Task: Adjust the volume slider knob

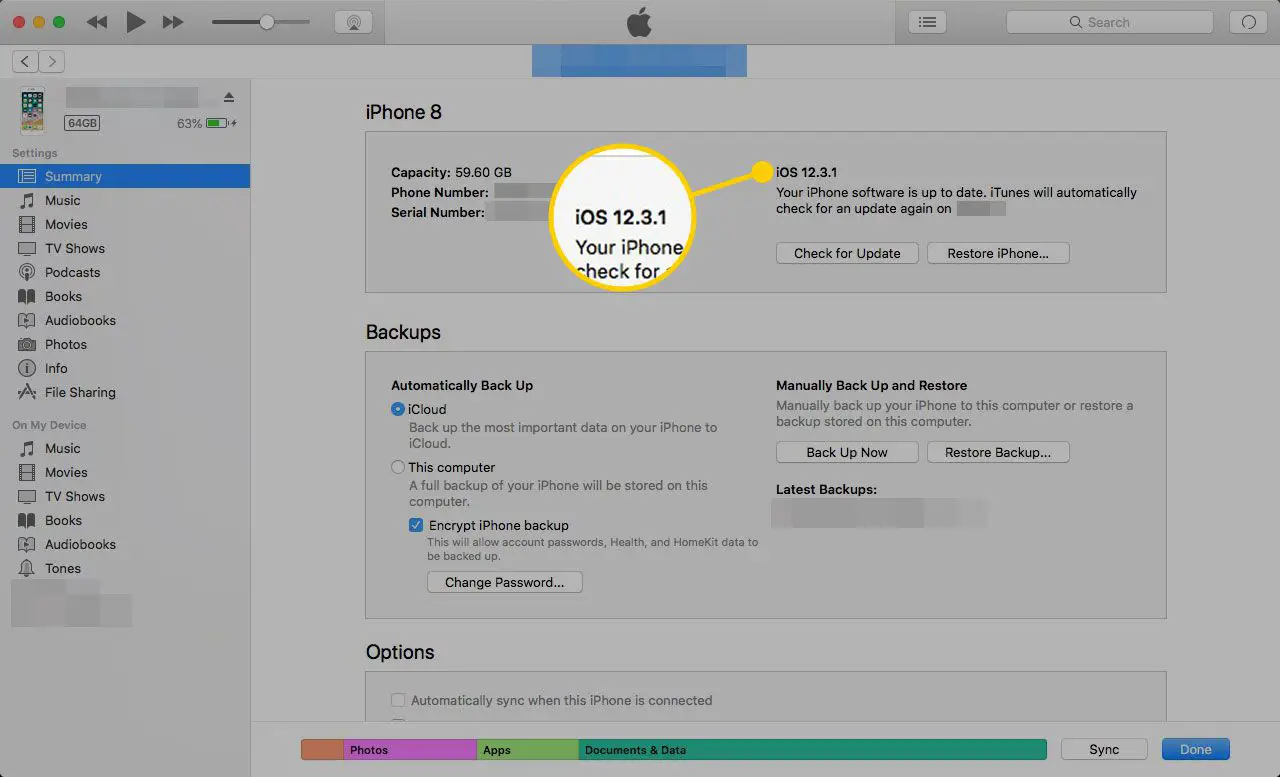Action: click(266, 22)
